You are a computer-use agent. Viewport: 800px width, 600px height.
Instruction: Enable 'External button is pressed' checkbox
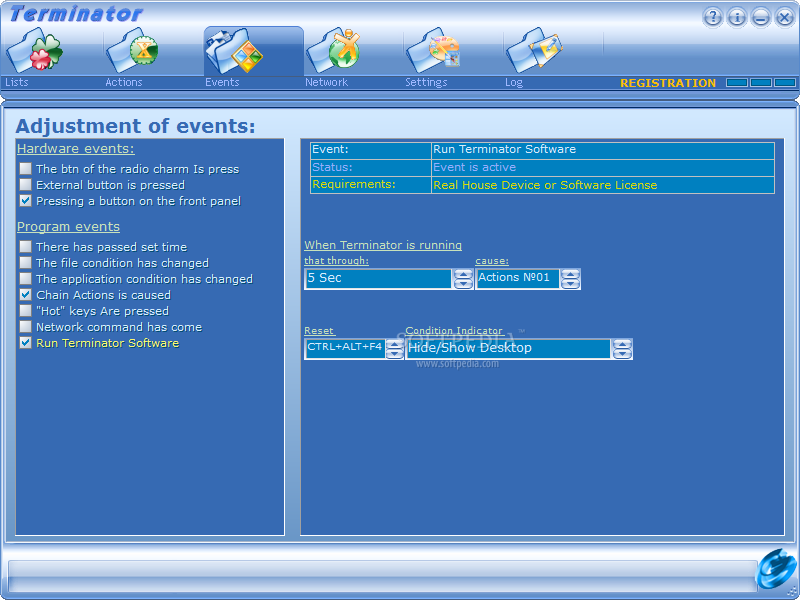point(26,184)
